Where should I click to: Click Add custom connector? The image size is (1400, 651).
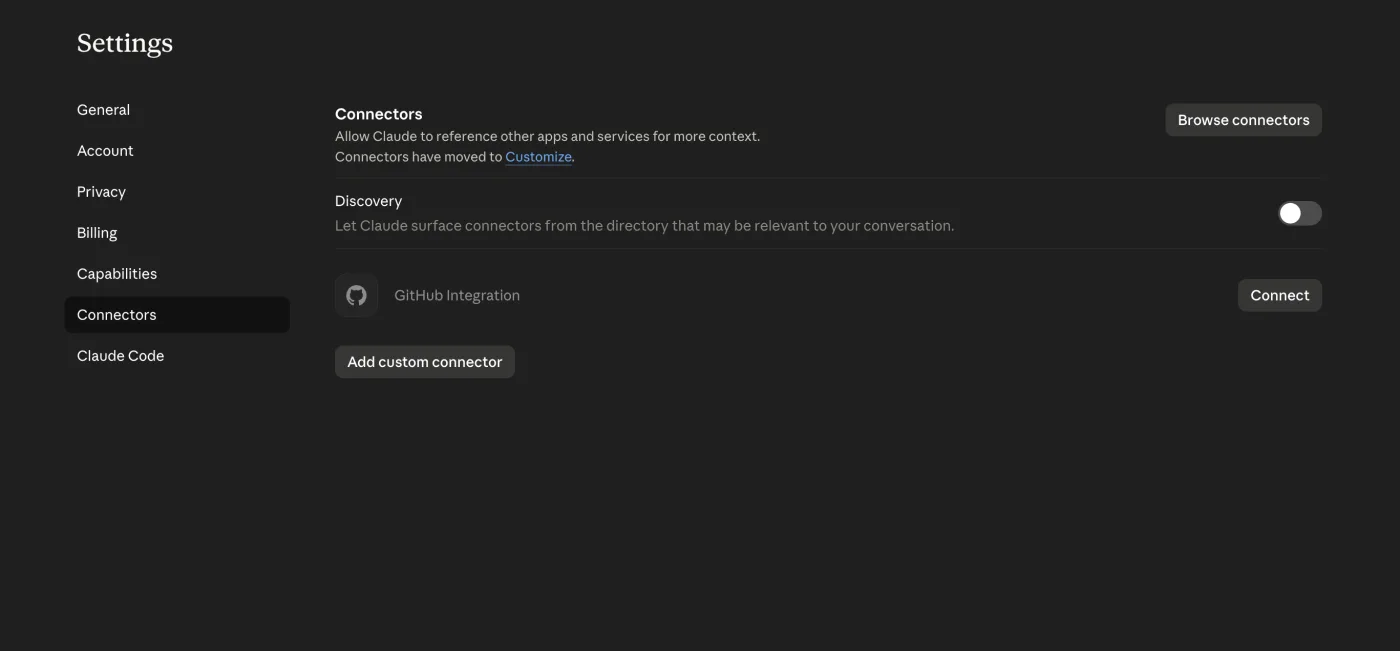[x=424, y=362]
